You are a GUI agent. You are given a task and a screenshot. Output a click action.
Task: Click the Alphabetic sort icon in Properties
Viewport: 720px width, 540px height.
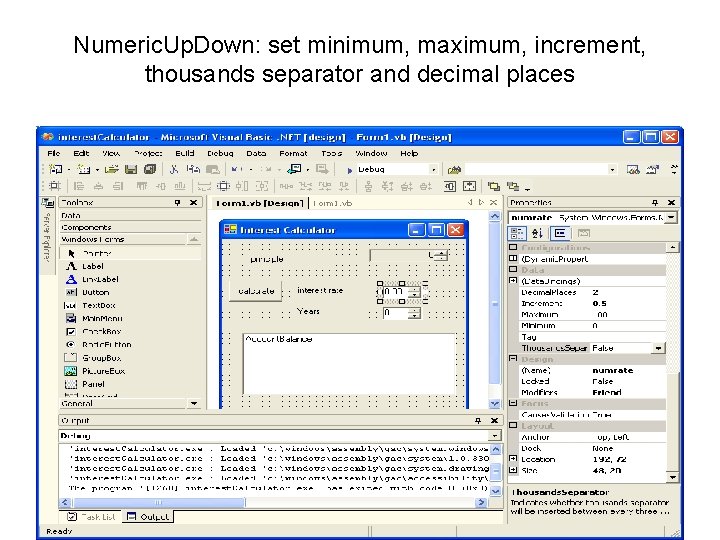(x=537, y=233)
